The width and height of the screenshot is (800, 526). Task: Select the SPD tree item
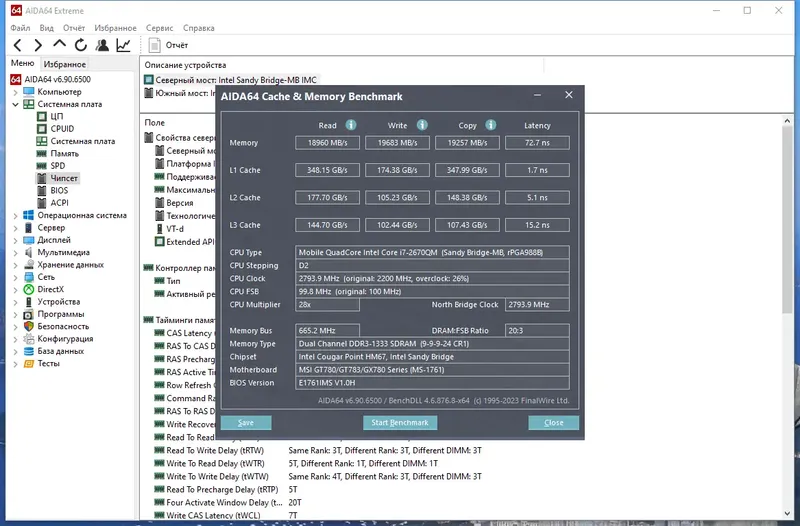click(x=58, y=166)
